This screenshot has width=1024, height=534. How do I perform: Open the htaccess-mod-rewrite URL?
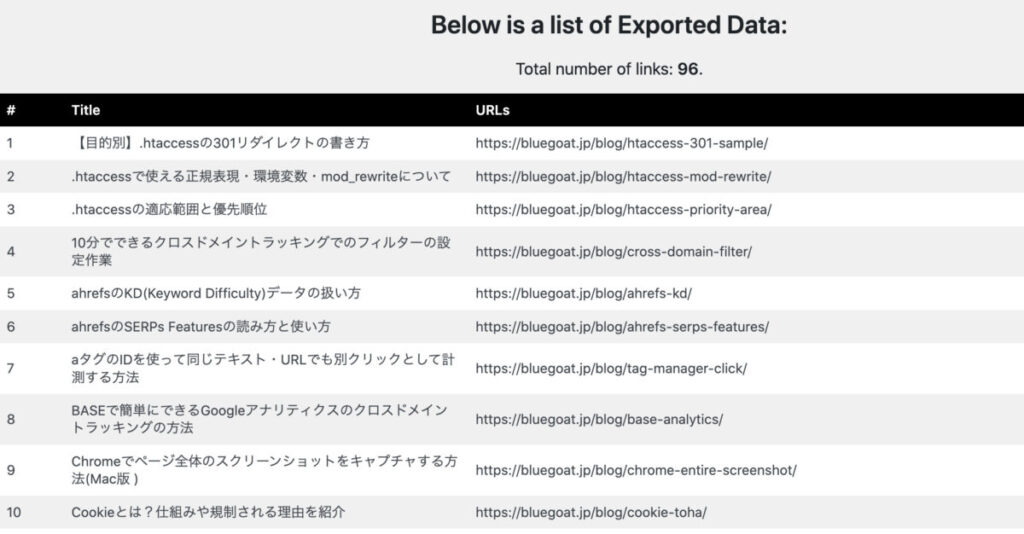point(623,176)
